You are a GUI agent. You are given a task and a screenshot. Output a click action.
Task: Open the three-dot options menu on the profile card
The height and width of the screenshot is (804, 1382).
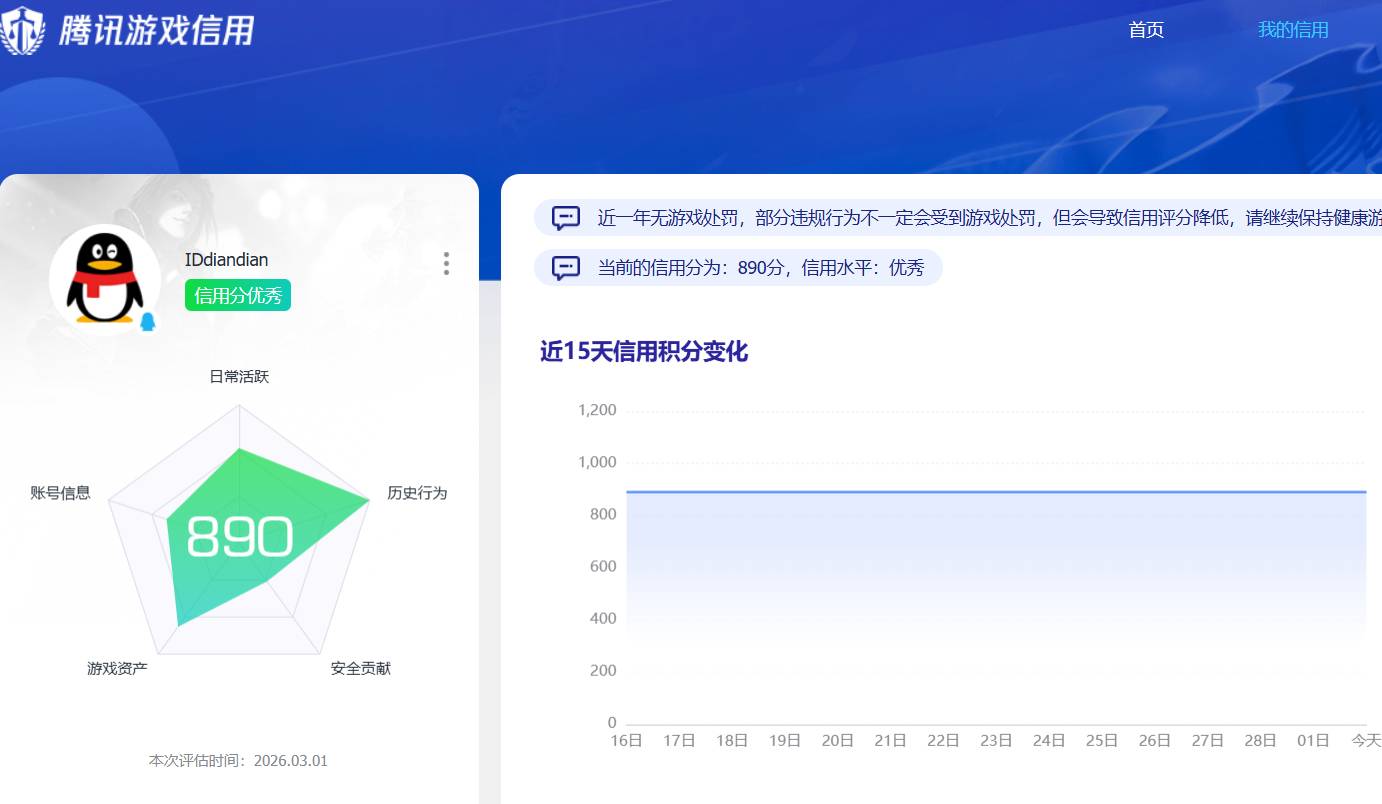click(x=445, y=263)
